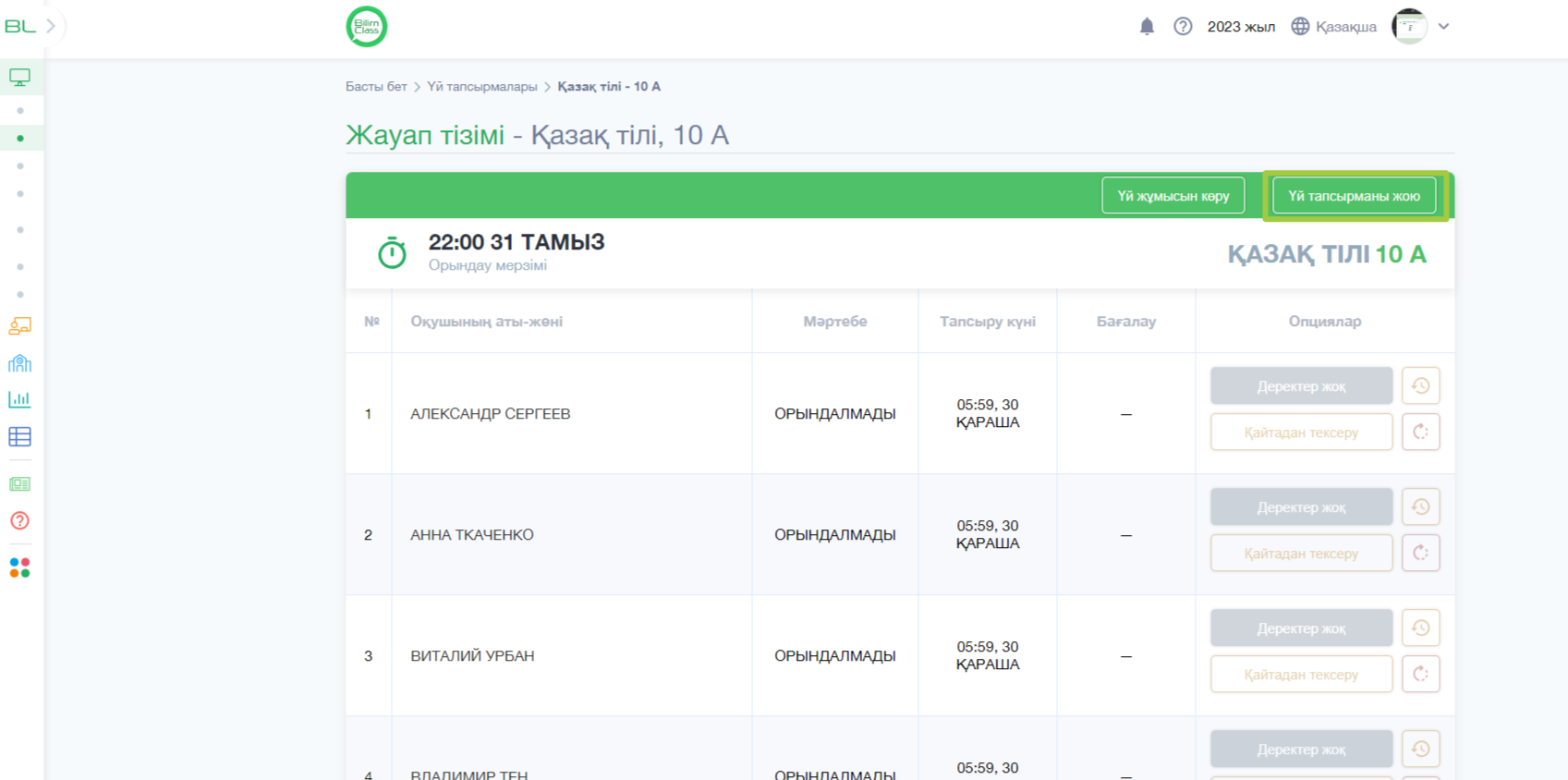Go to Үй тапсырмалары breadcrumb
Image resolution: width=1568 pixels, height=780 pixels.
tap(481, 86)
